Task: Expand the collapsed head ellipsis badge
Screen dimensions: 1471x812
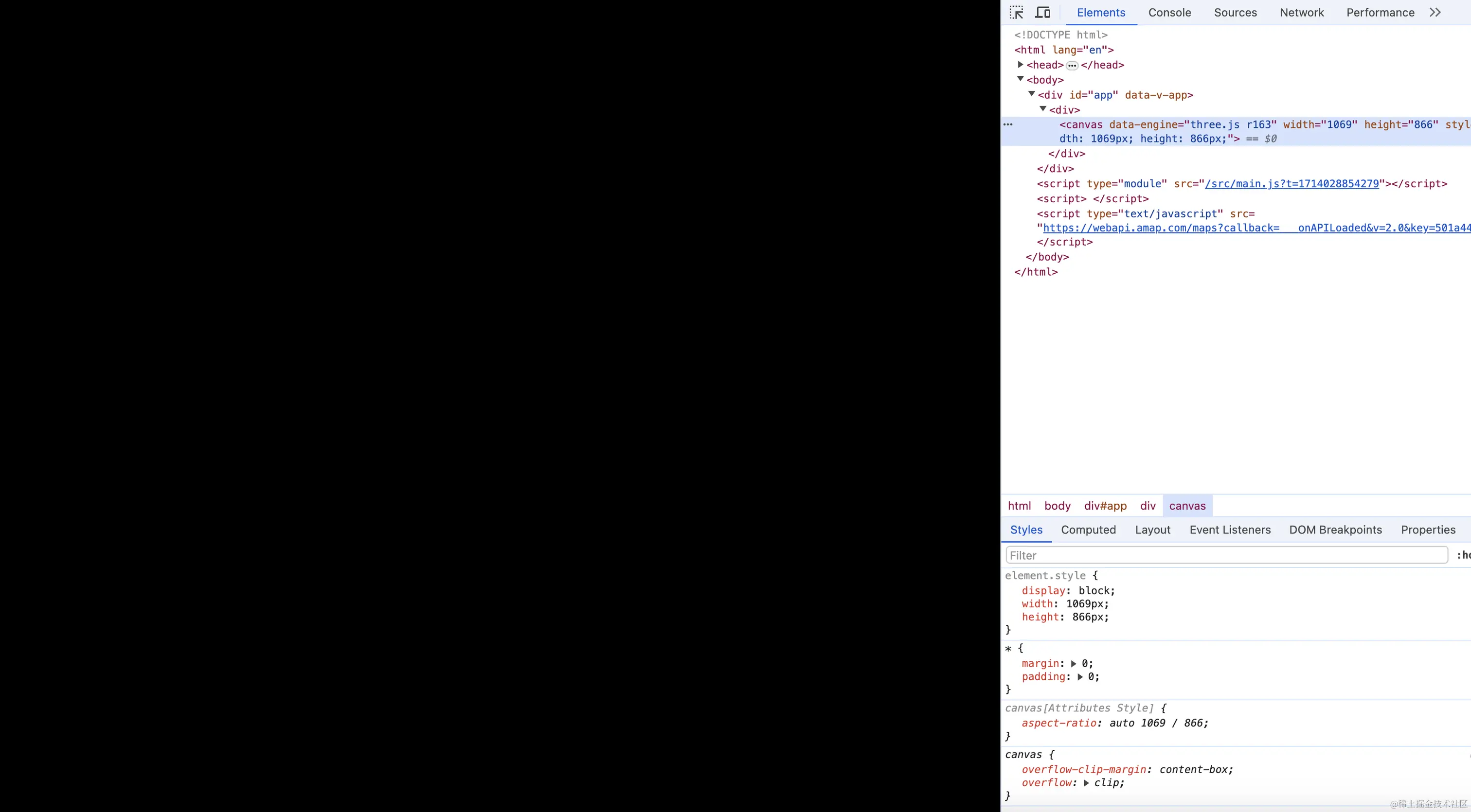Action: point(1072,66)
